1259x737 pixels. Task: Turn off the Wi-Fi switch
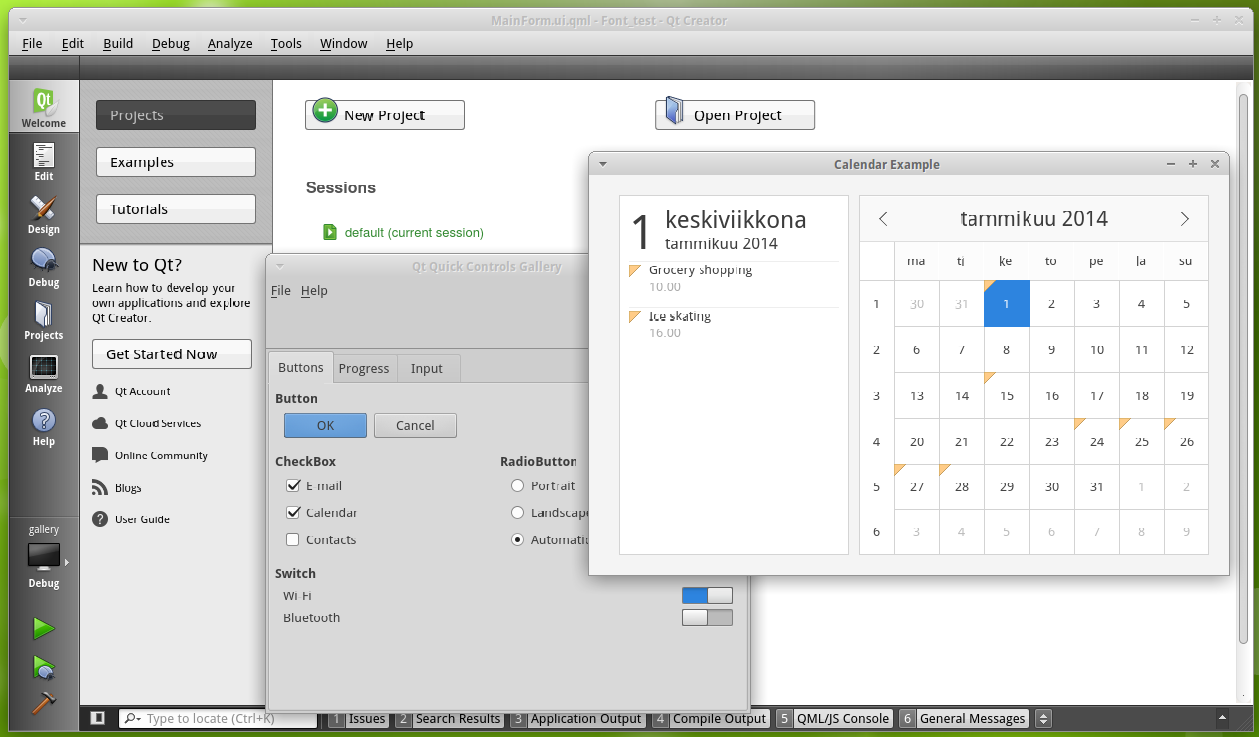tap(707, 596)
